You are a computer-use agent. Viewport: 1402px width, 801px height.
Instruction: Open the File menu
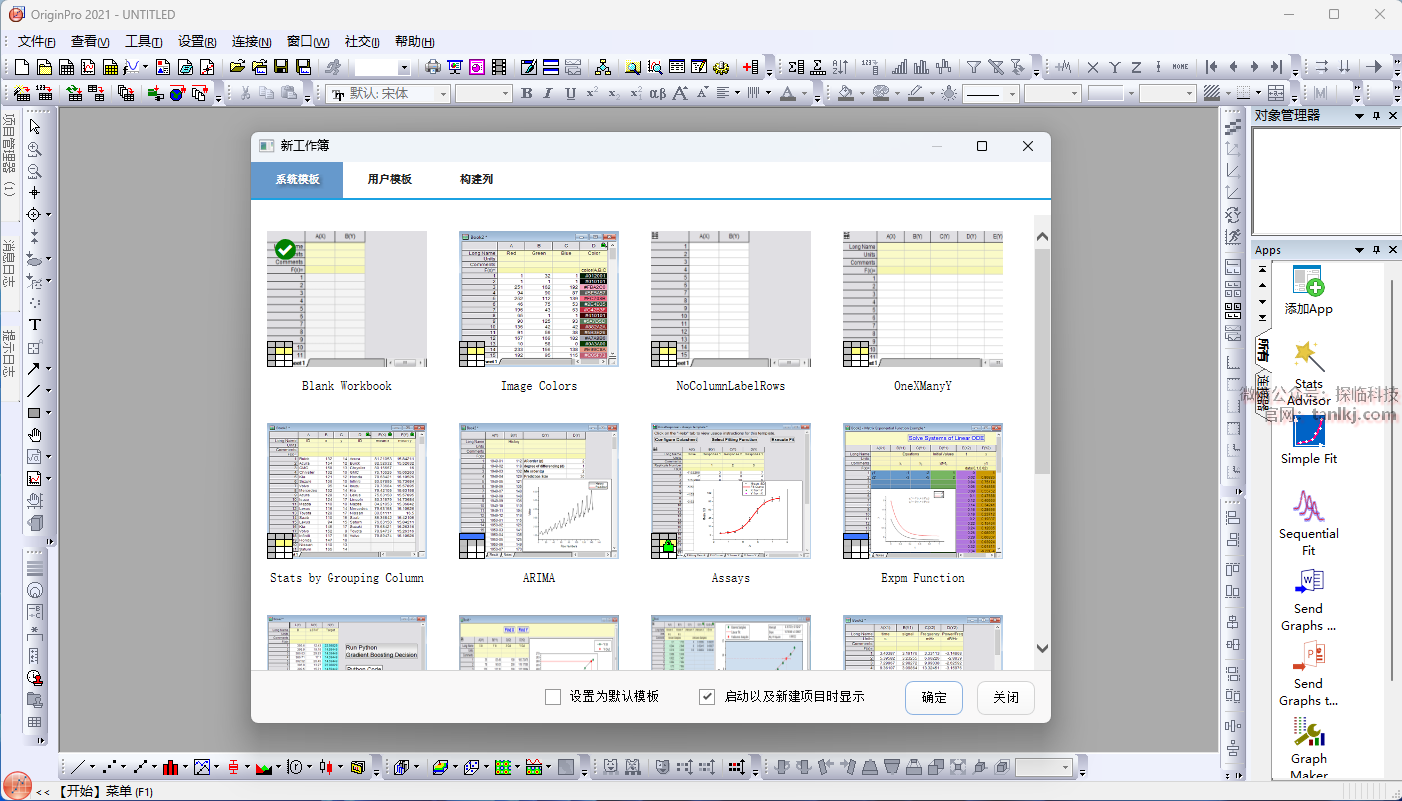(x=36, y=42)
